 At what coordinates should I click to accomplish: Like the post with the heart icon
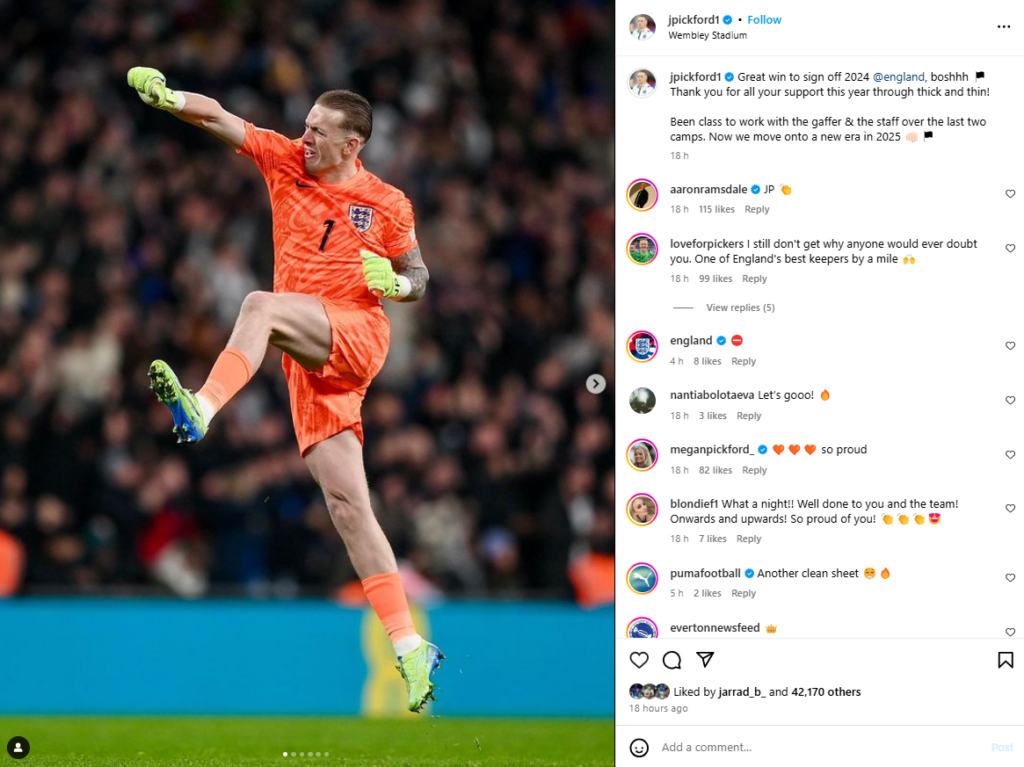pos(639,660)
